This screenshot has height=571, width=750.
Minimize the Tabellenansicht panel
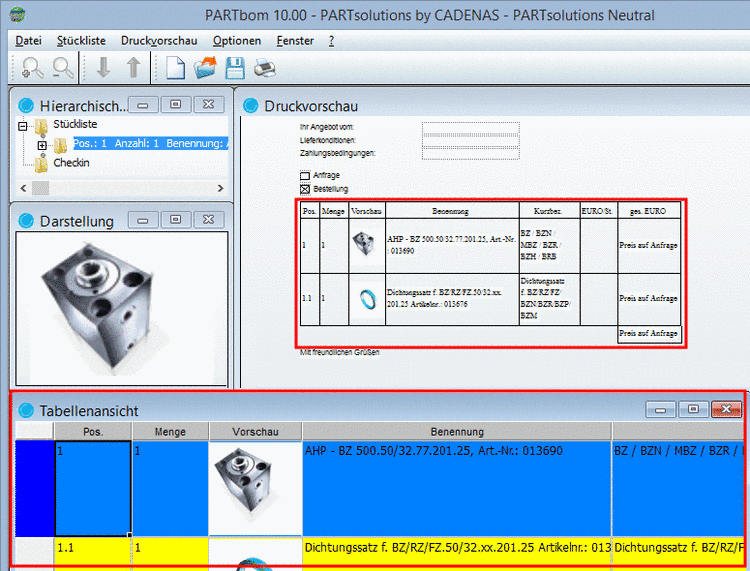click(x=661, y=409)
